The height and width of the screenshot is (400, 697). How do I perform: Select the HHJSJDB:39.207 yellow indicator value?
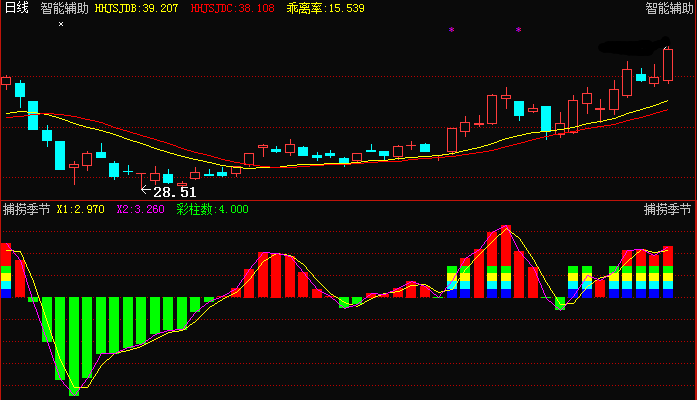tap(136, 8)
